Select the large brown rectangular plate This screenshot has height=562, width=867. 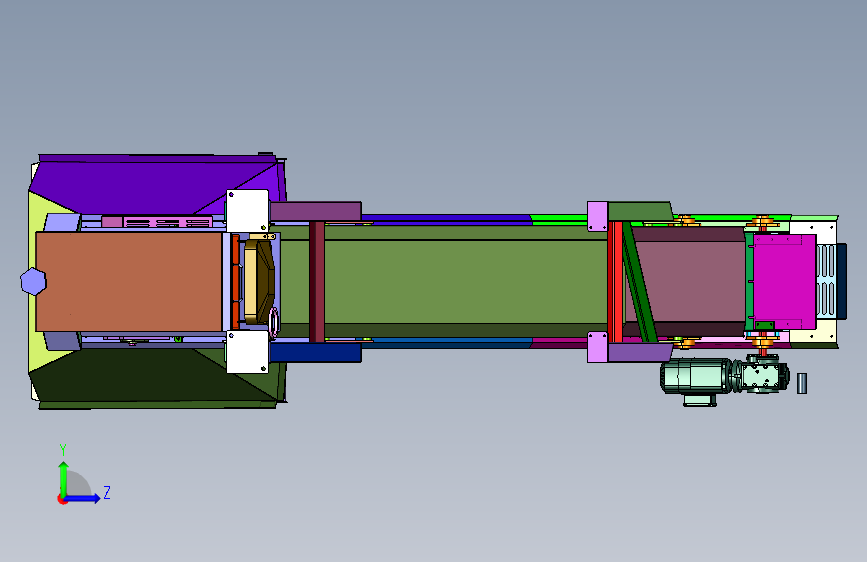click(129, 282)
